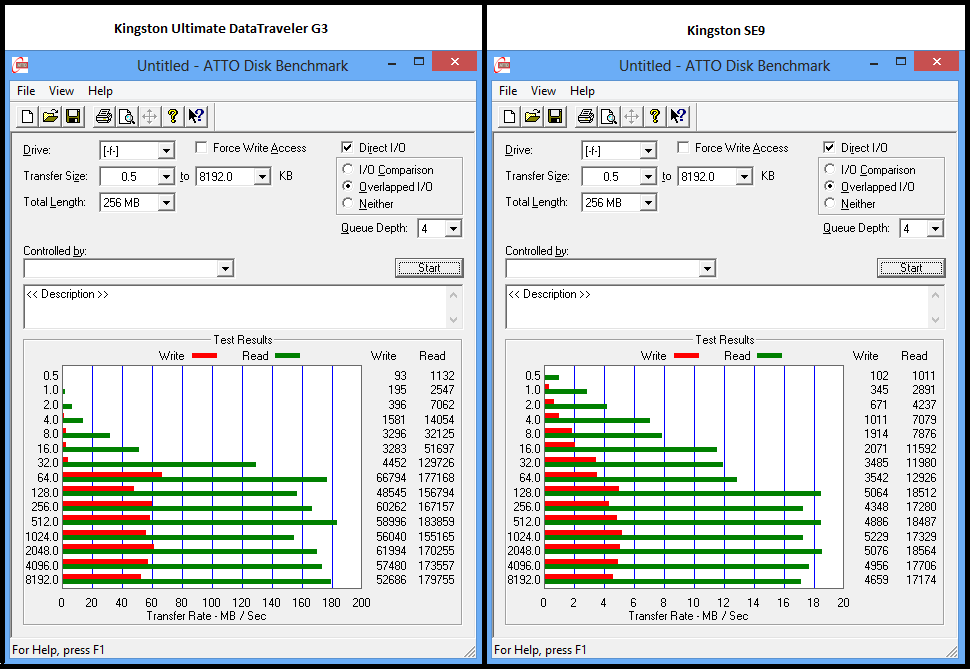Click Description scrollbar up arrow, Kingston SE9 window
The width and height of the screenshot is (970, 669).
tap(936, 295)
